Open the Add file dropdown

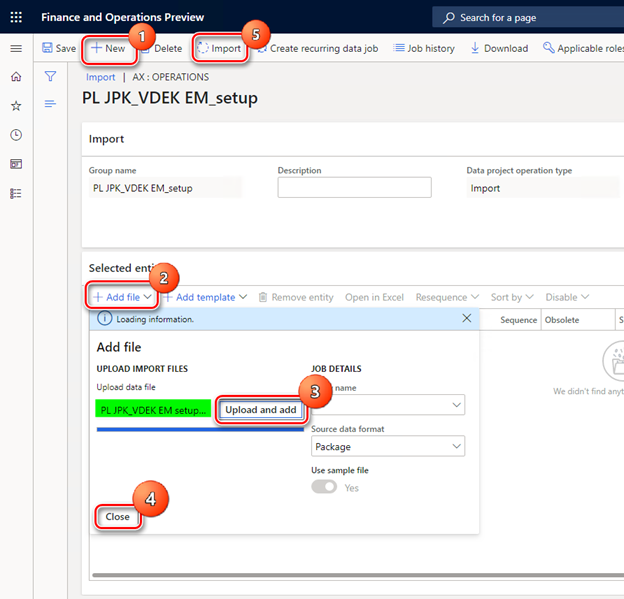(122, 297)
